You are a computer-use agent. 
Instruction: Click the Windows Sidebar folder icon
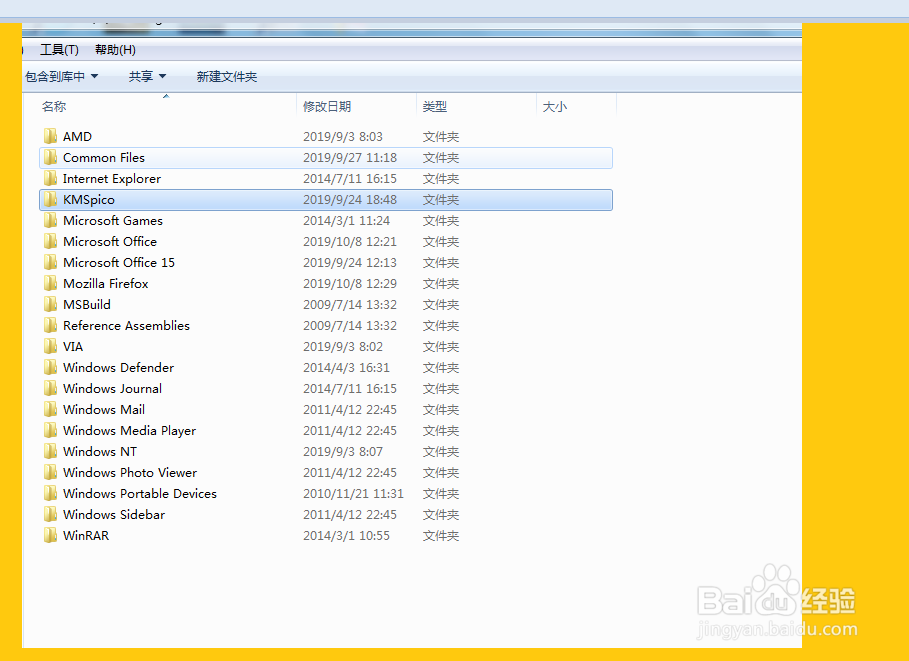tap(50, 514)
